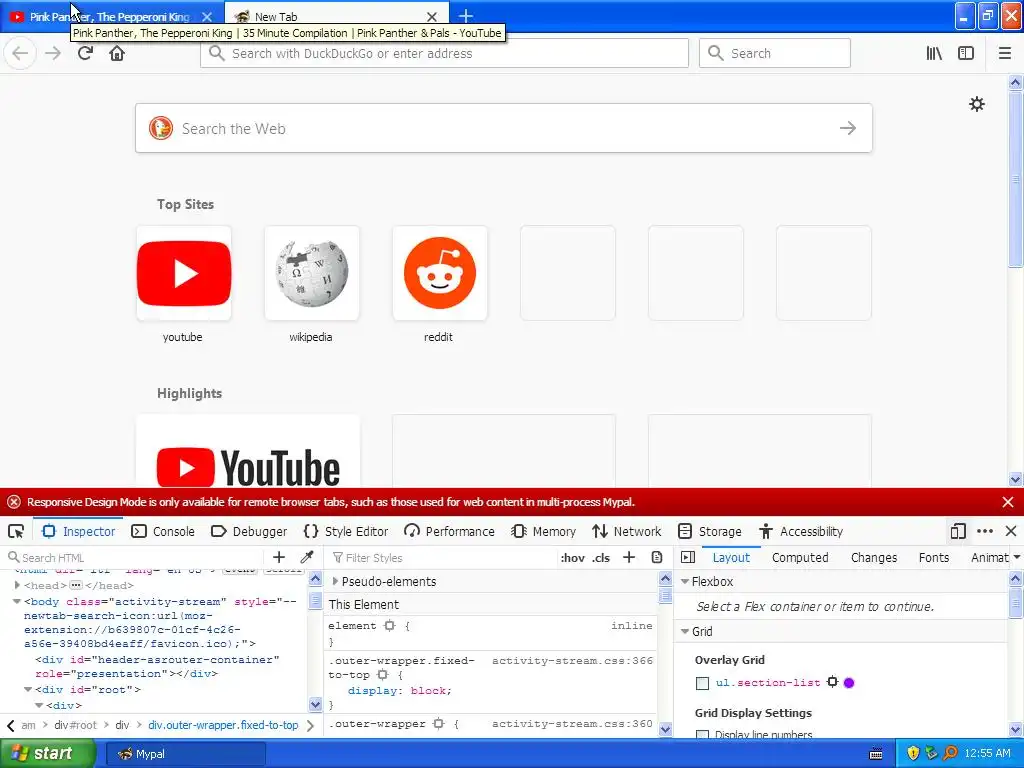The height and width of the screenshot is (768, 1024).
Task: Expand the Pseudo-elements section
Action: (336, 581)
